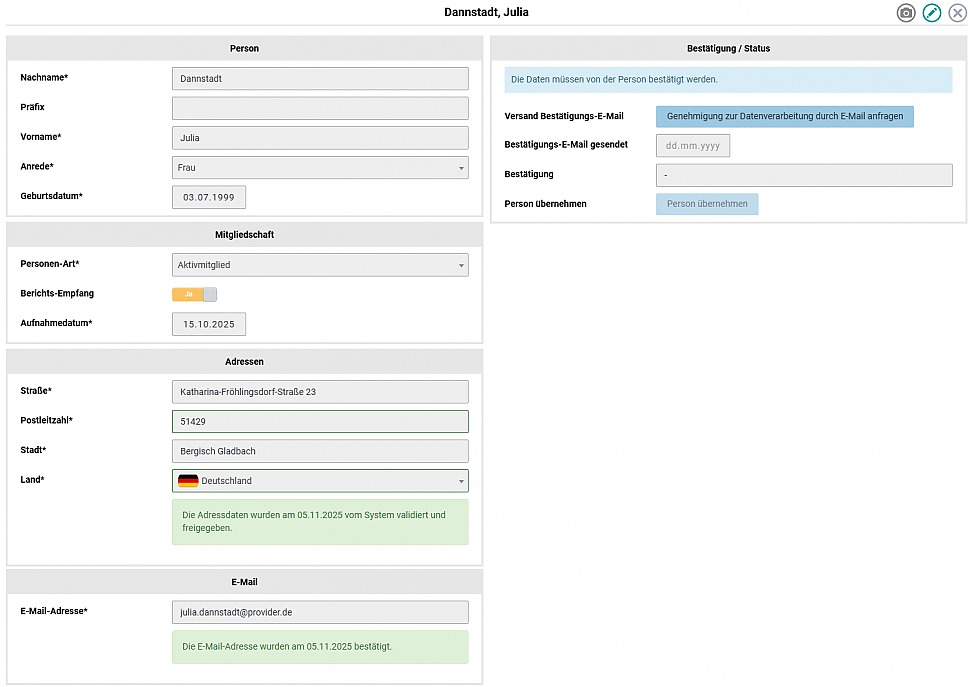Request data processing approval via e-mail
Screen dimensions: 970x687
784,116
